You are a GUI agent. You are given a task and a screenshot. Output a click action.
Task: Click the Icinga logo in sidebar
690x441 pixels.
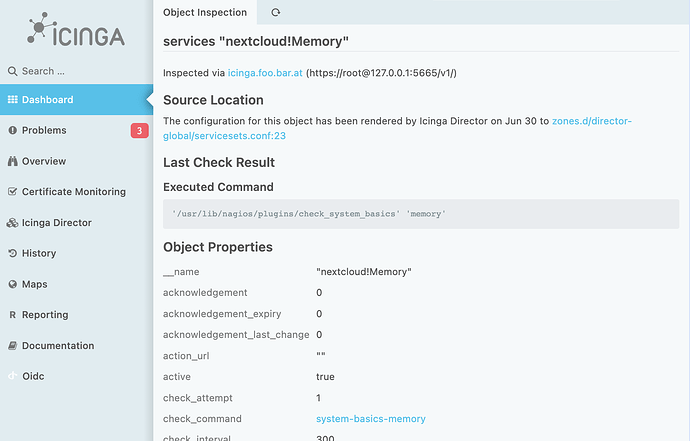(x=76, y=30)
